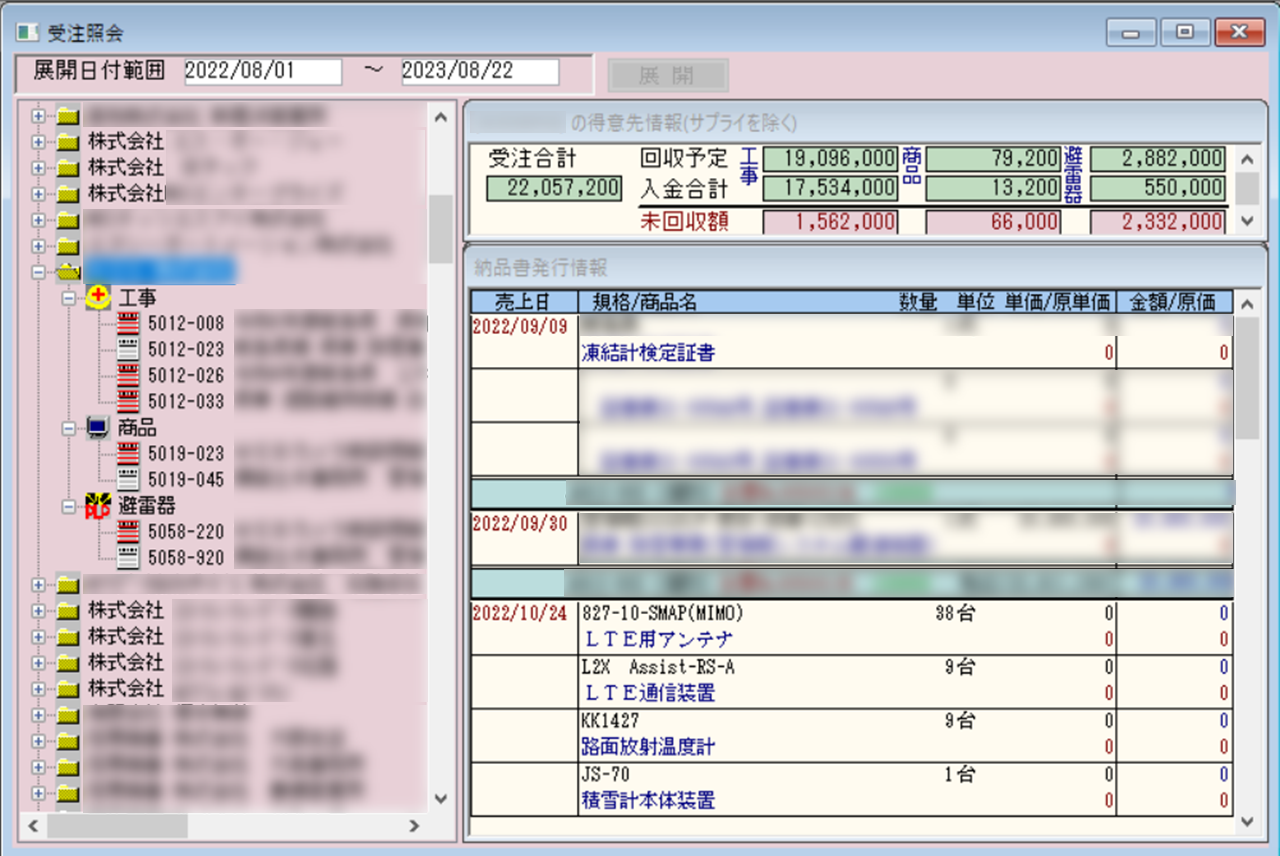Screen dimensions: 1280x856
Task: Click the white document icon for 5058-920
Action: (x=128, y=557)
